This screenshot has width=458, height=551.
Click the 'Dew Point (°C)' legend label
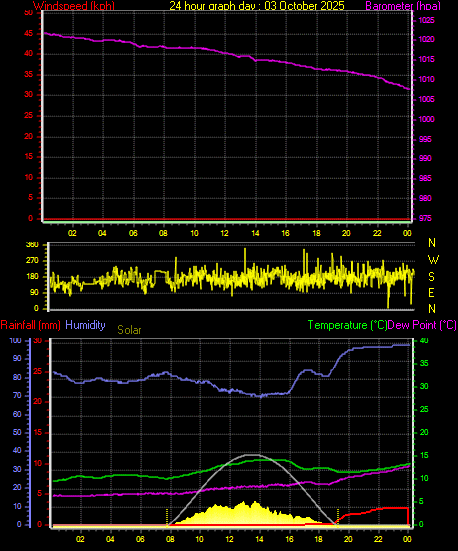point(422,325)
